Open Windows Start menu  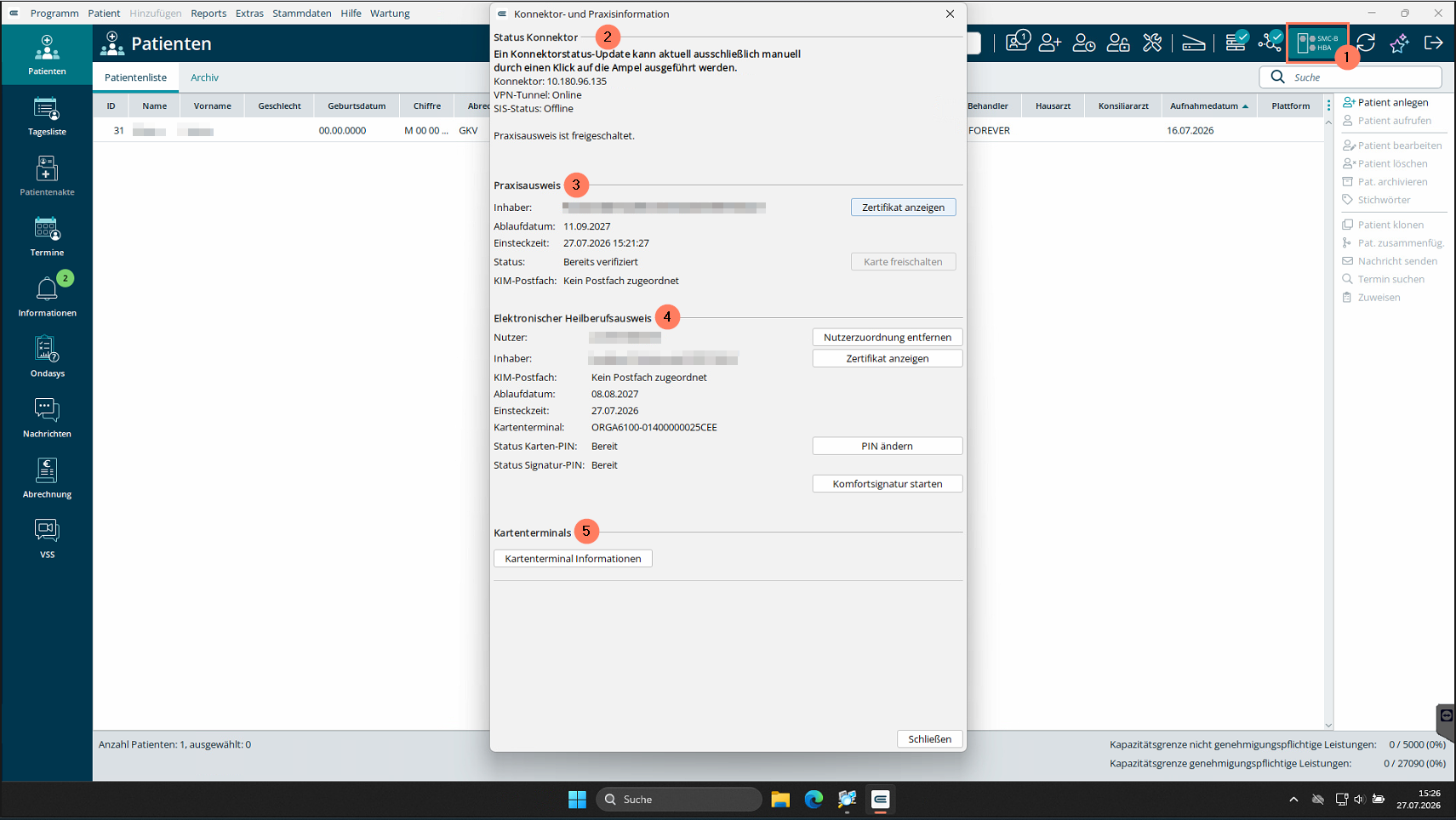[577, 800]
